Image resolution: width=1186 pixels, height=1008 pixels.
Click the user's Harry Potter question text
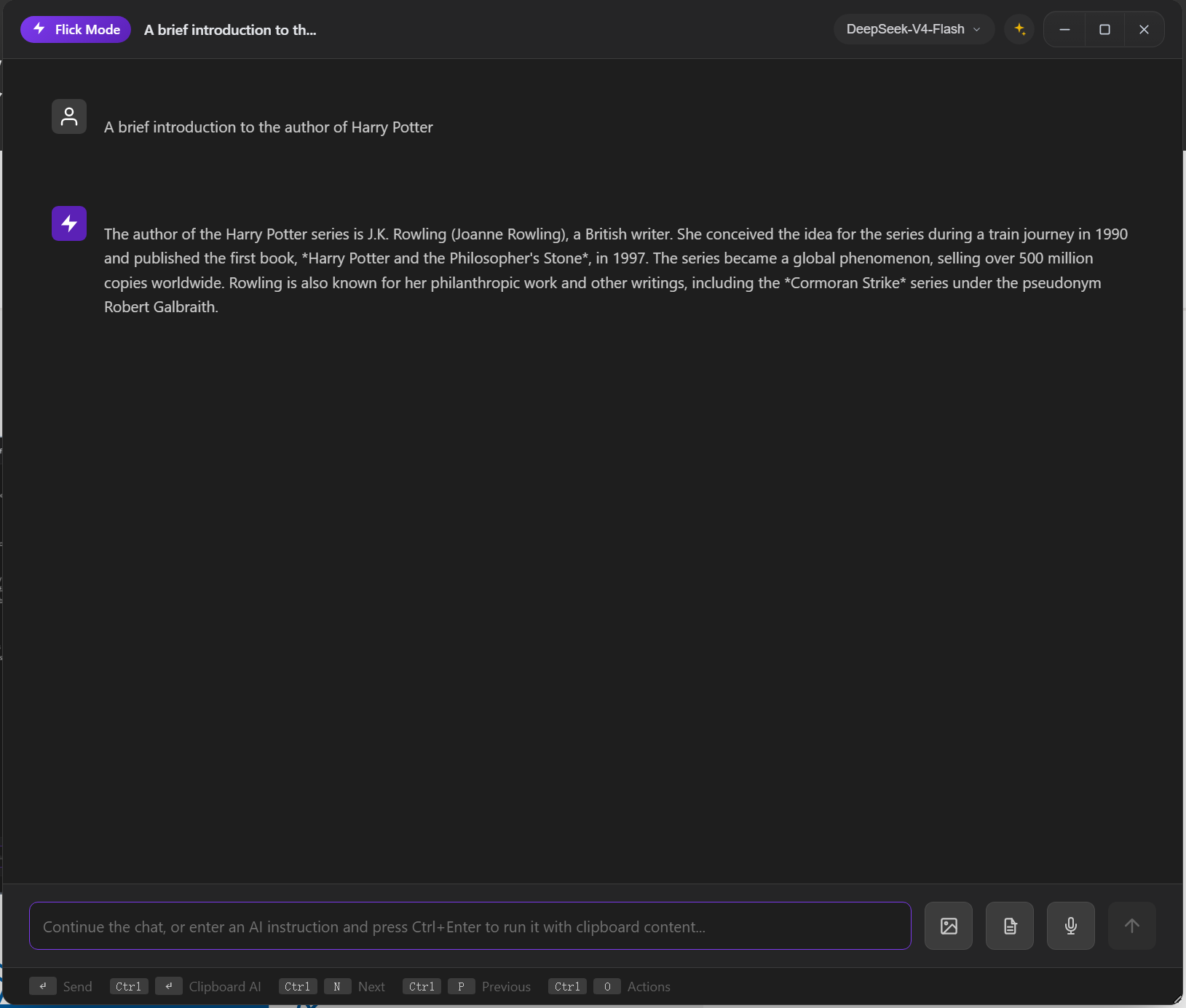pyautogui.click(x=269, y=127)
